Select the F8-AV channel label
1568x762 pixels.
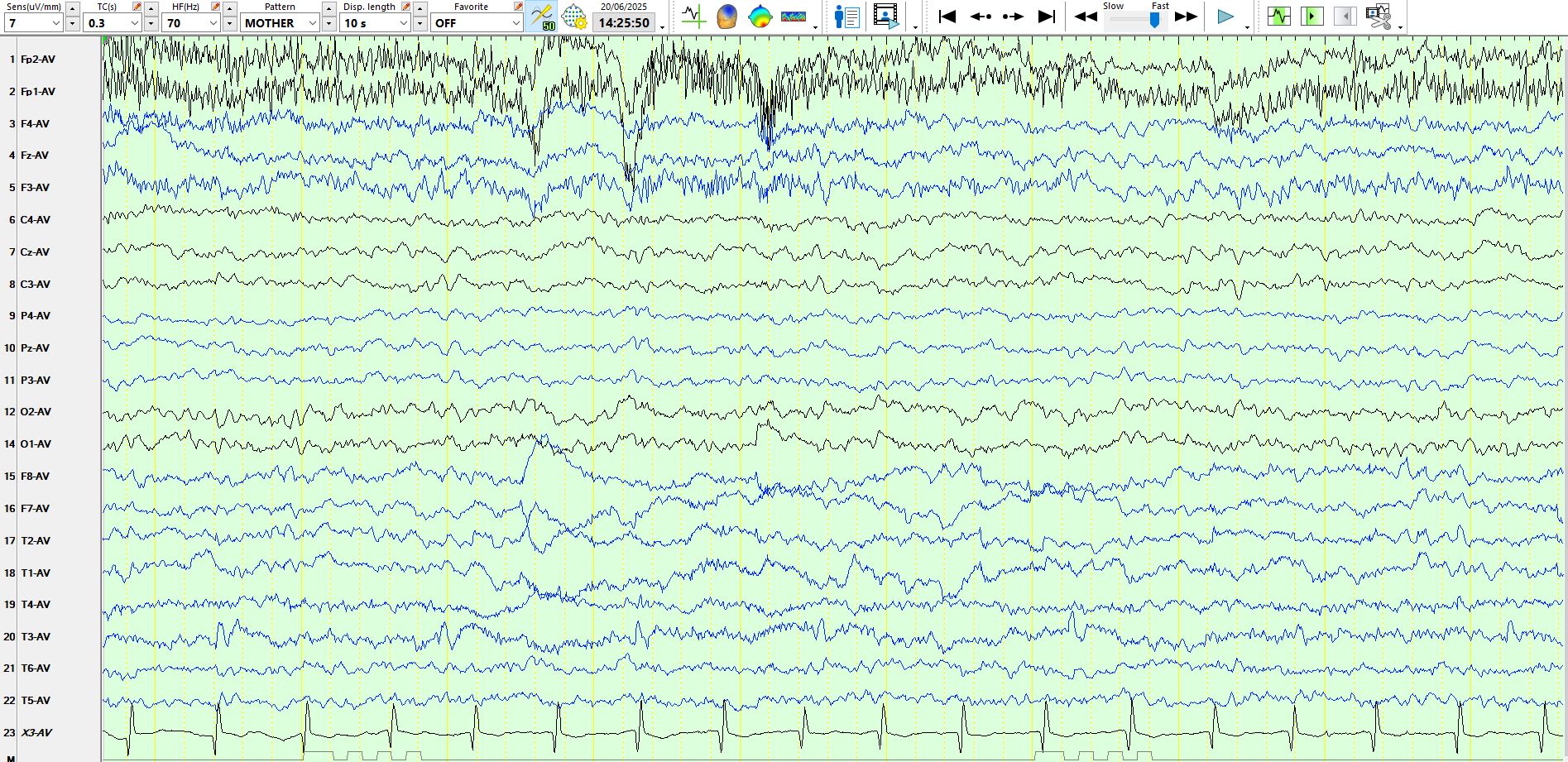pos(35,477)
